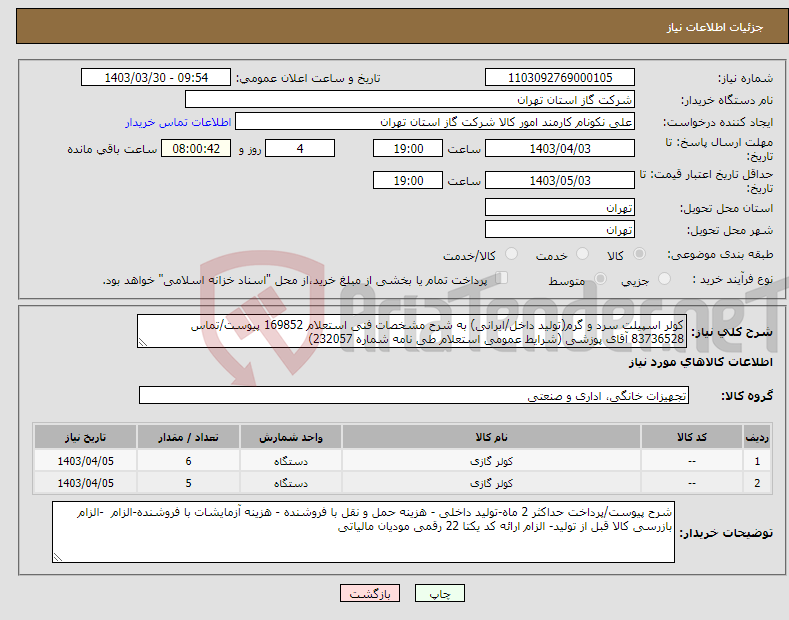
Task: Select the متوسط purchase type radio
Action: (x=600, y=278)
